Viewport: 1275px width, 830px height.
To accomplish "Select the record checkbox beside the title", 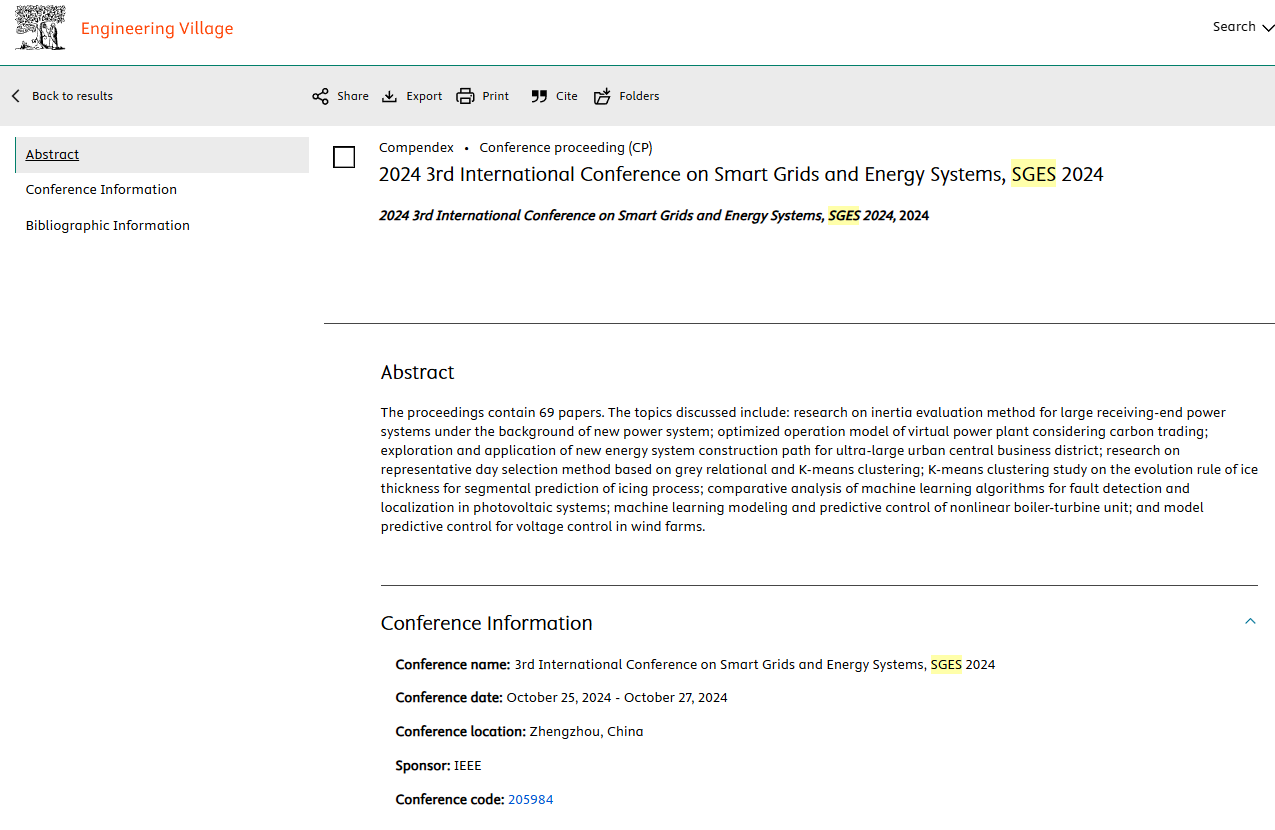I will tap(344, 157).
